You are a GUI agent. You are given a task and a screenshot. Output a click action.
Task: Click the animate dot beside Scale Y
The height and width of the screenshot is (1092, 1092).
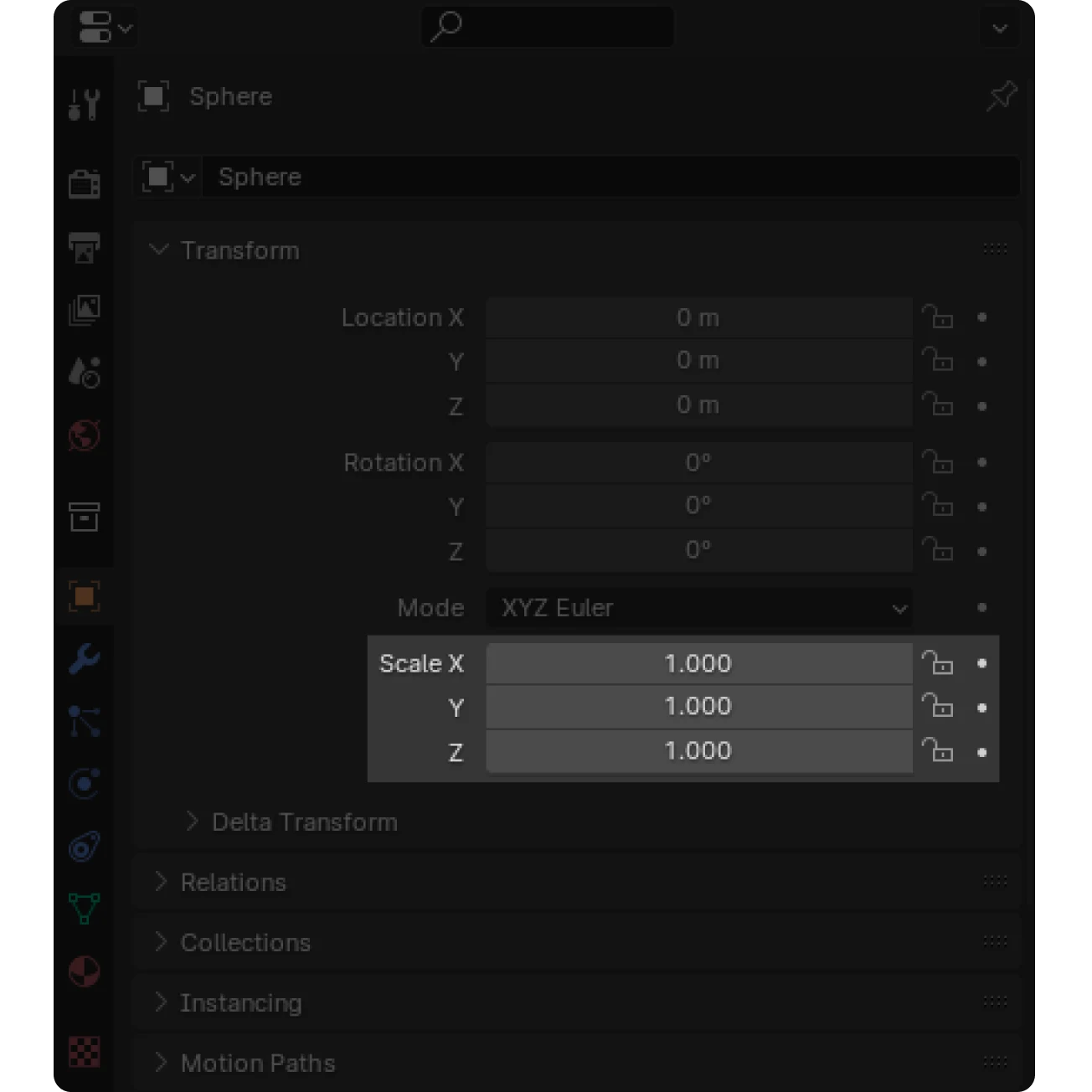(x=982, y=708)
